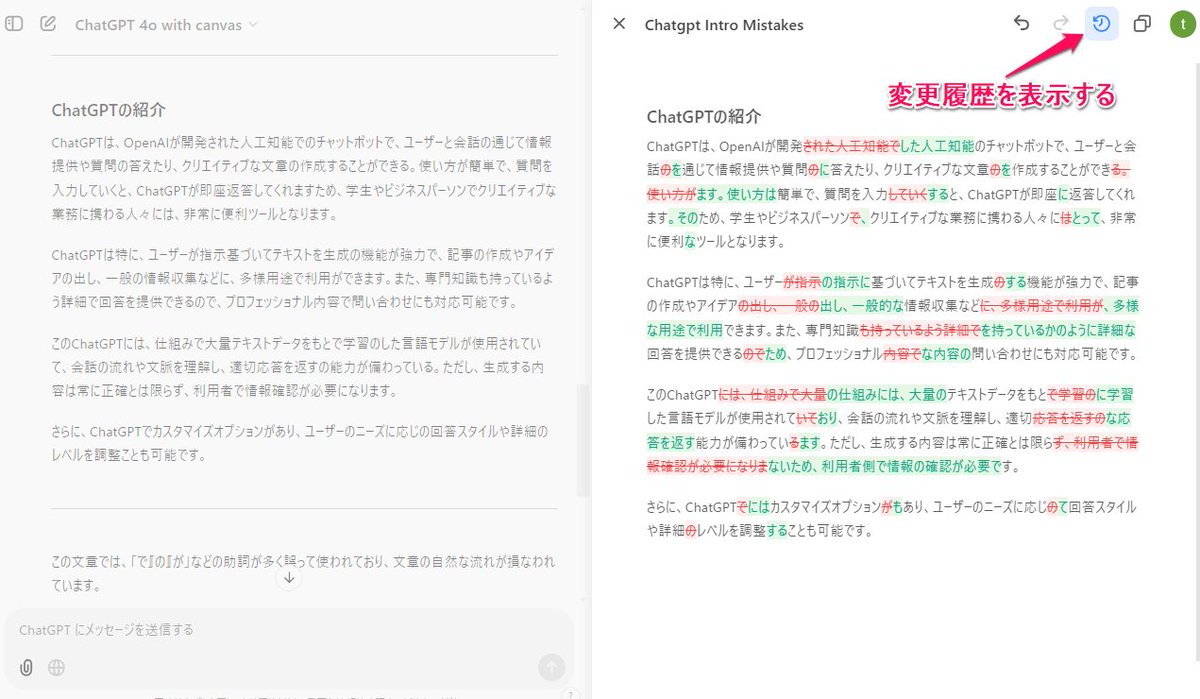The width and height of the screenshot is (1200, 699).
Task: Send the message with the arrow button
Action: click(x=552, y=667)
